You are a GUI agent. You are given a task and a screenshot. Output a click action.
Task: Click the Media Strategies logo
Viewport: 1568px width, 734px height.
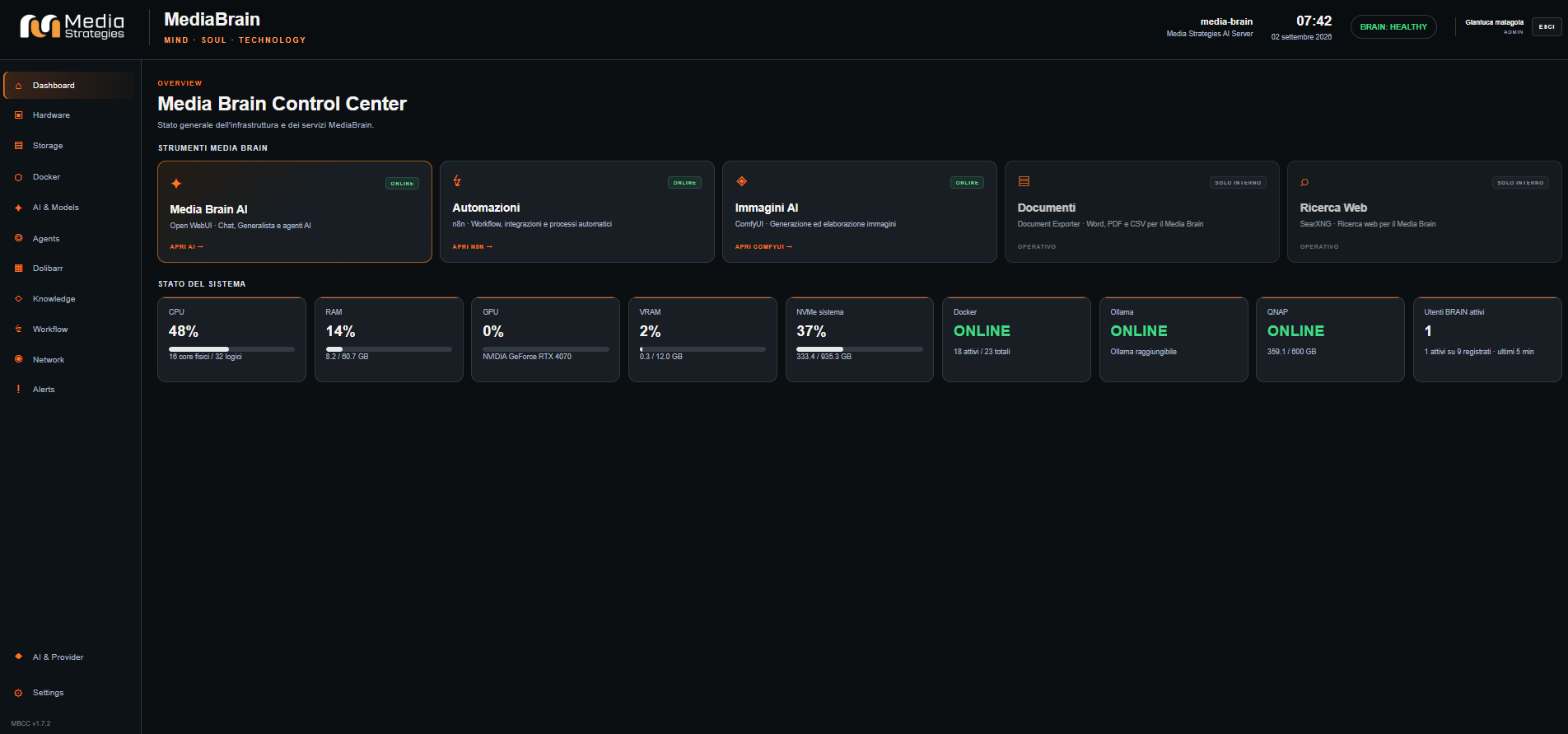72,26
